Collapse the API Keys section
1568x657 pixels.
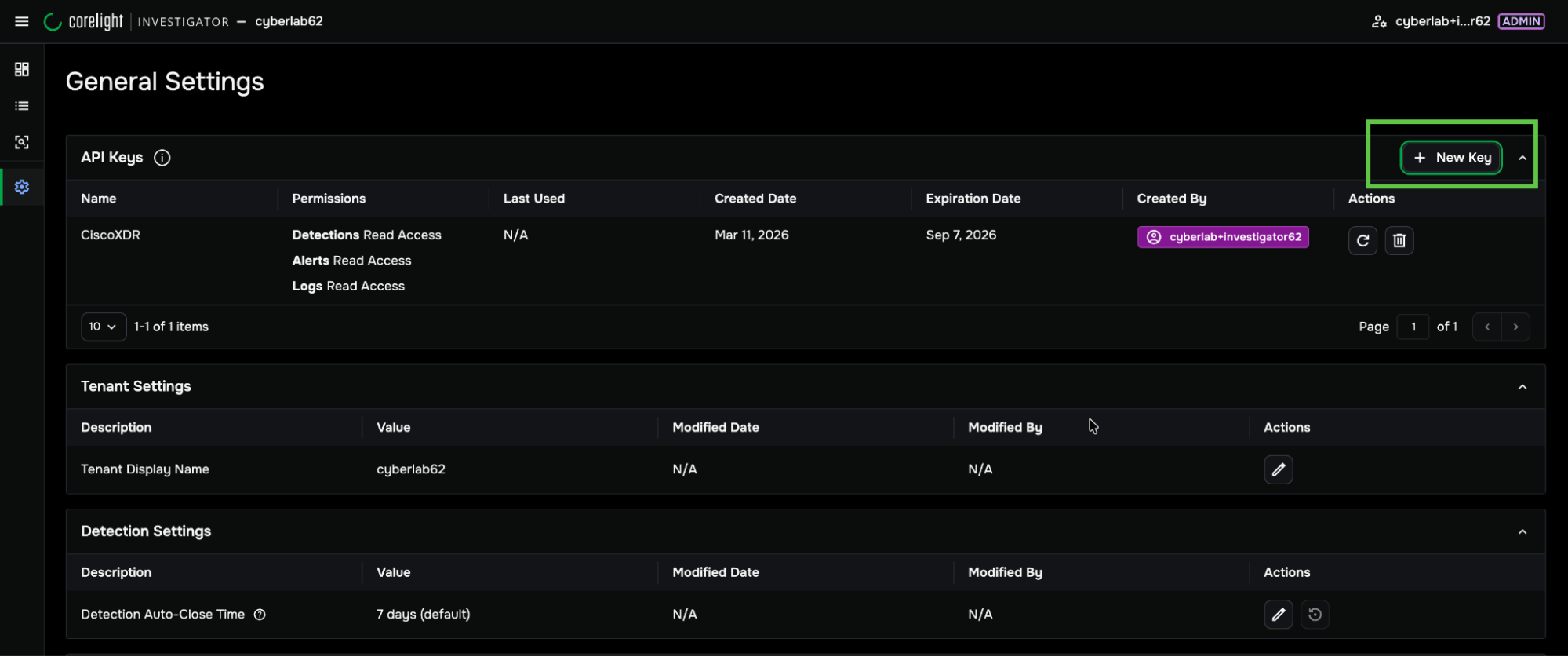click(1522, 158)
